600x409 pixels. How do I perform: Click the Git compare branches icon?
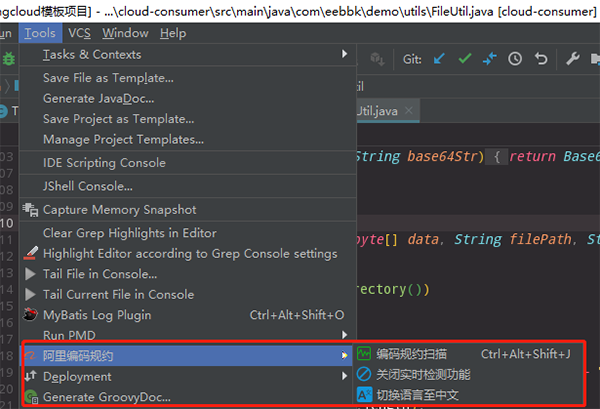[489, 59]
